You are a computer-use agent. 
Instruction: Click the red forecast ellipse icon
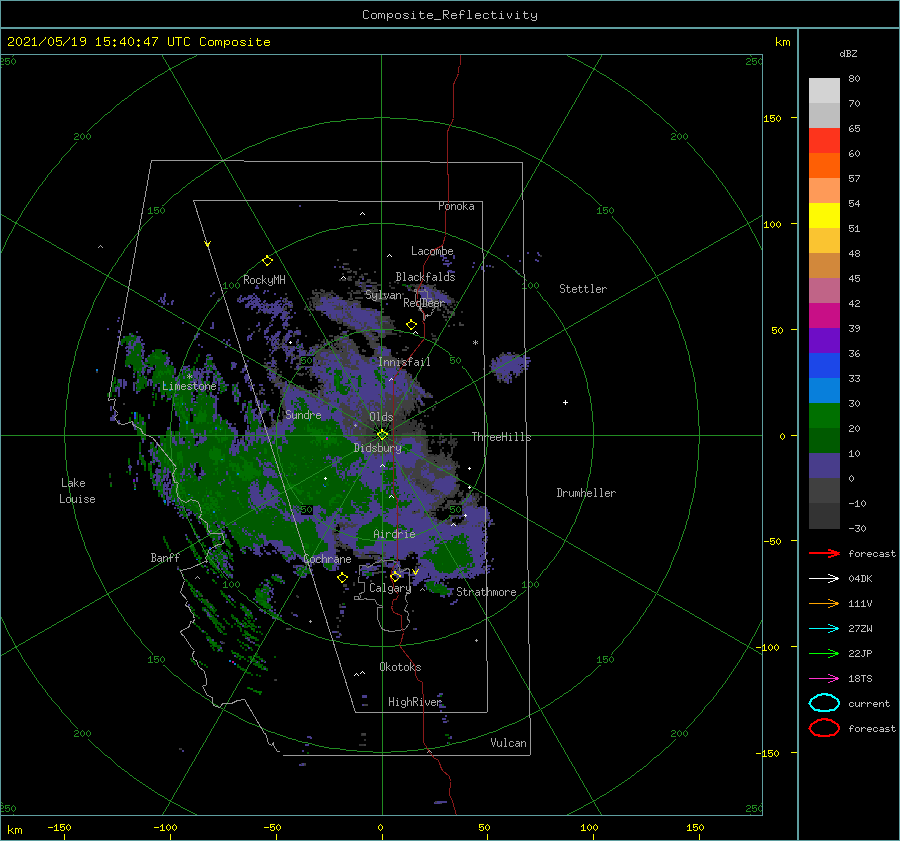tap(824, 728)
